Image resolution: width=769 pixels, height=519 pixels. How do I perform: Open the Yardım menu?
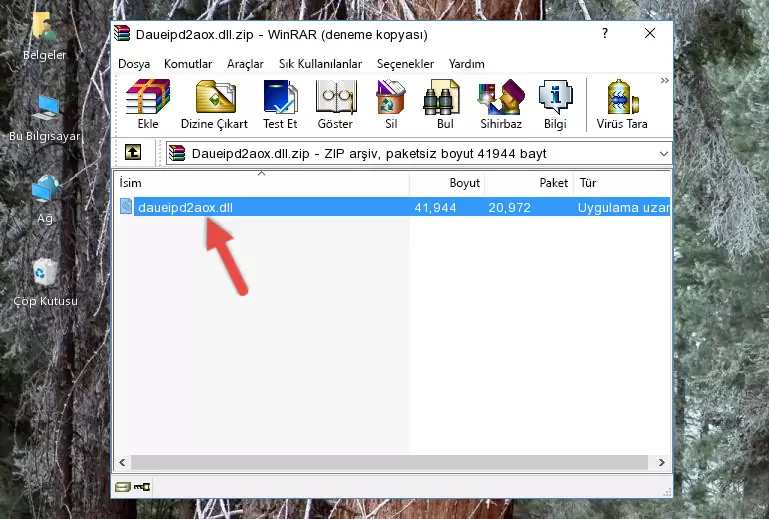click(466, 64)
